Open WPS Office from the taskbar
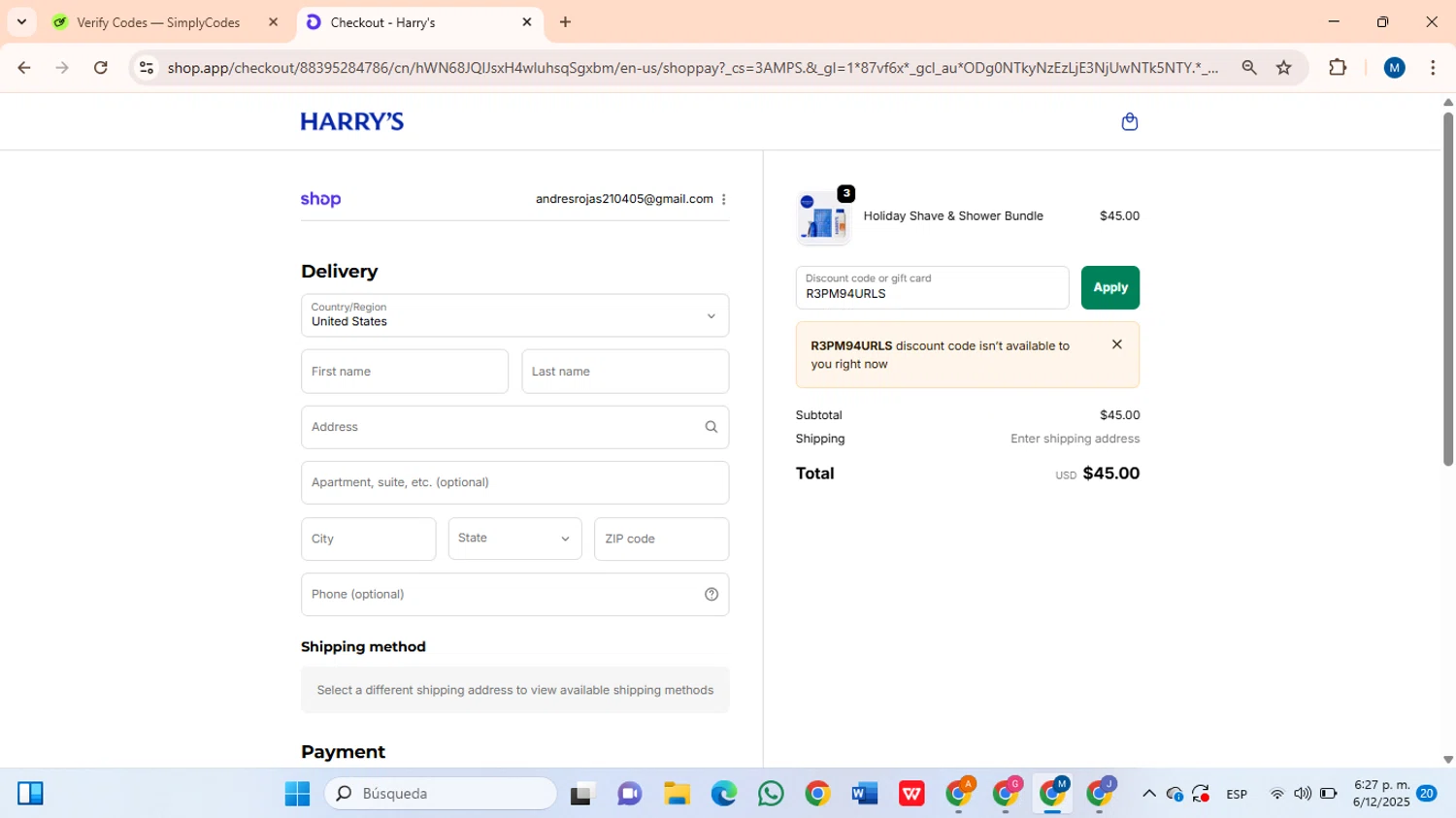Screen dimensions: 1456x818 pos(911,794)
